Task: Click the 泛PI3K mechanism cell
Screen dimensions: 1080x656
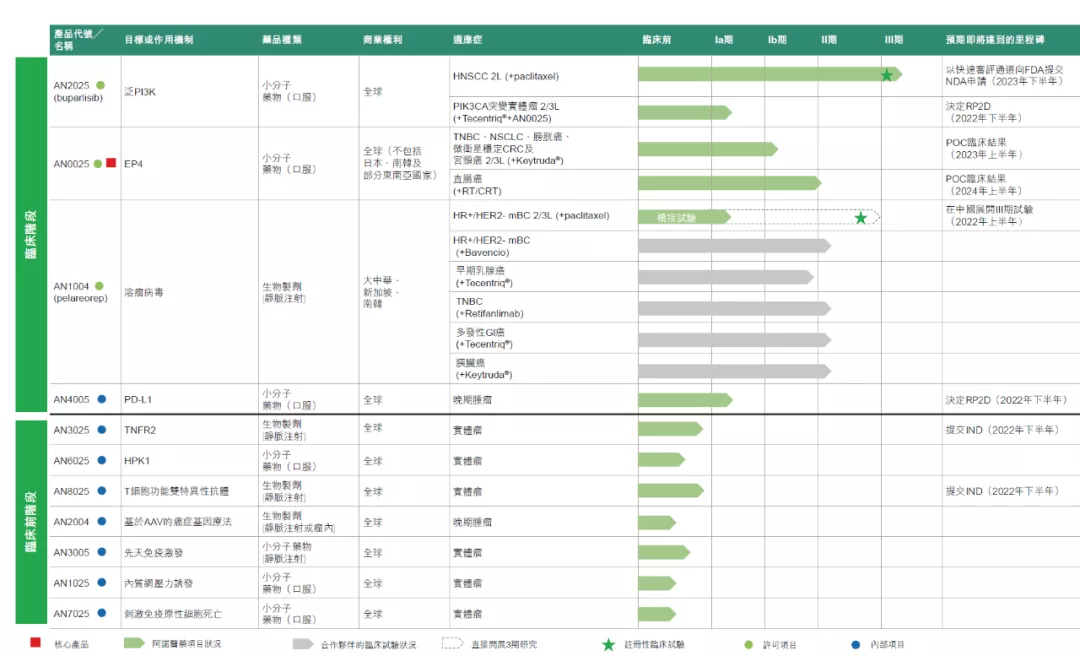Action: click(x=140, y=92)
